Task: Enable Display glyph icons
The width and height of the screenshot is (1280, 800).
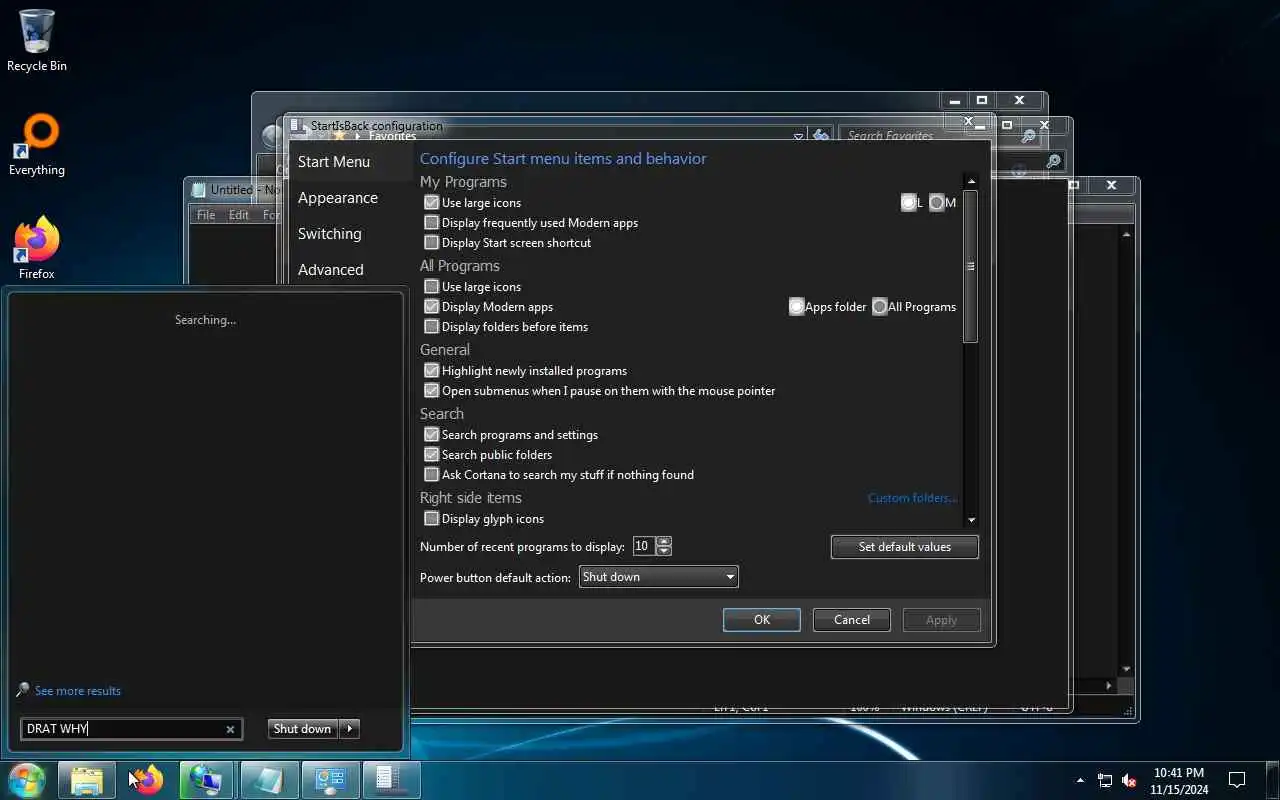Action: [432, 518]
